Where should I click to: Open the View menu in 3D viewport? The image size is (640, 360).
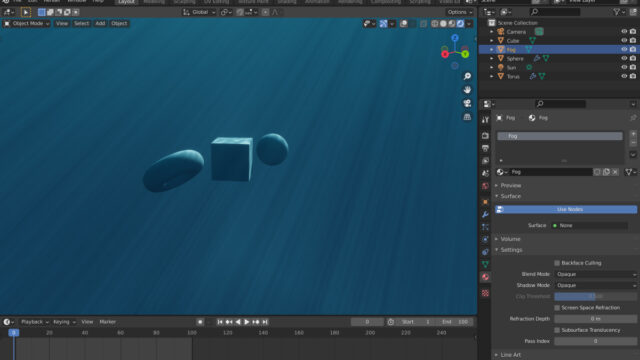[62, 24]
